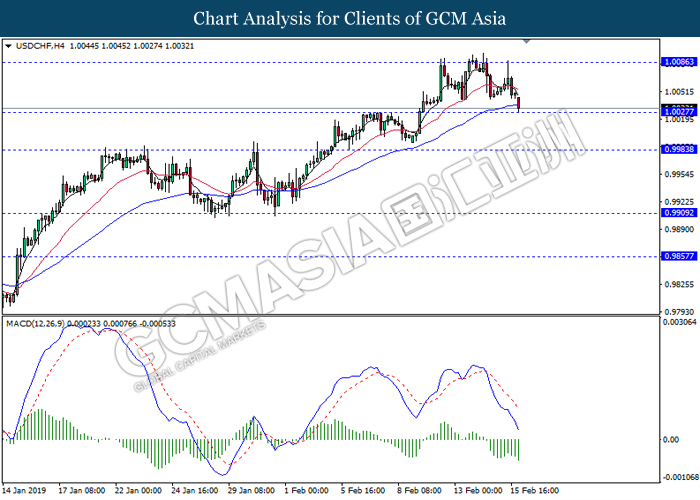Click the 14 Jan 2019 date label
This screenshot has width=700, height=500.
click(24, 490)
